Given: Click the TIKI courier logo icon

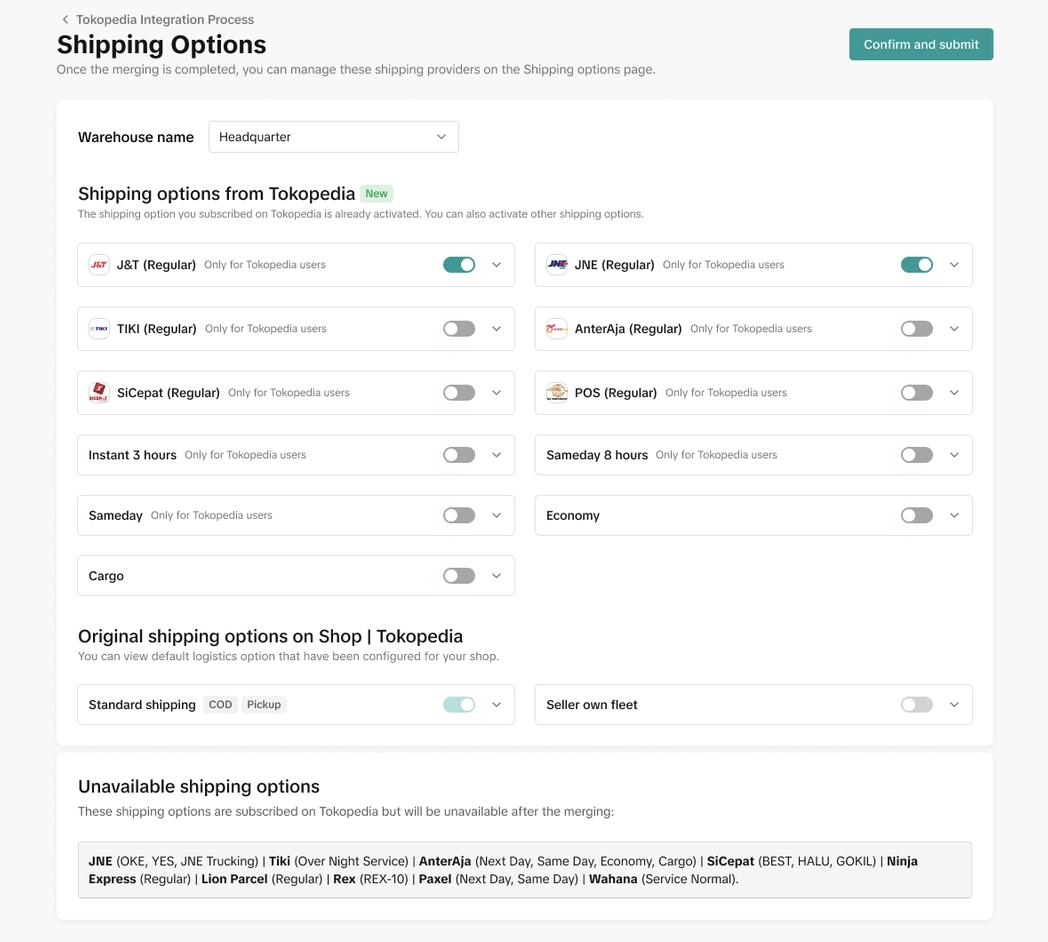Looking at the screenshot, I should (x=99, y=329).
